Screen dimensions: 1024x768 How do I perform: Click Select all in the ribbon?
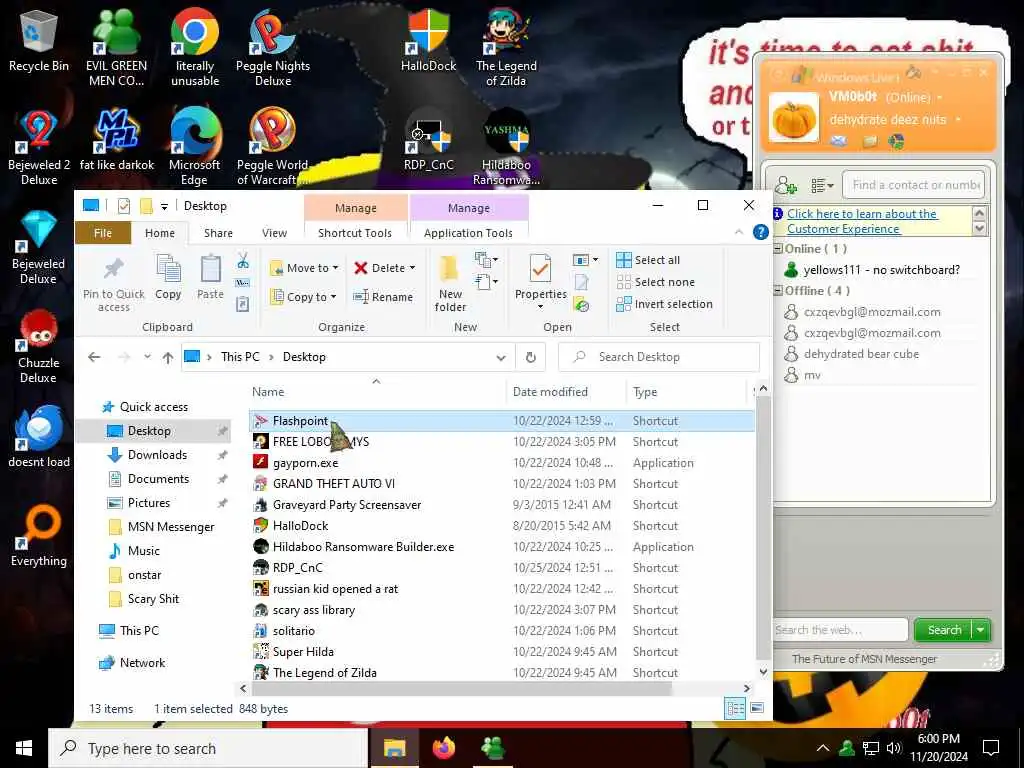(648, 260)
